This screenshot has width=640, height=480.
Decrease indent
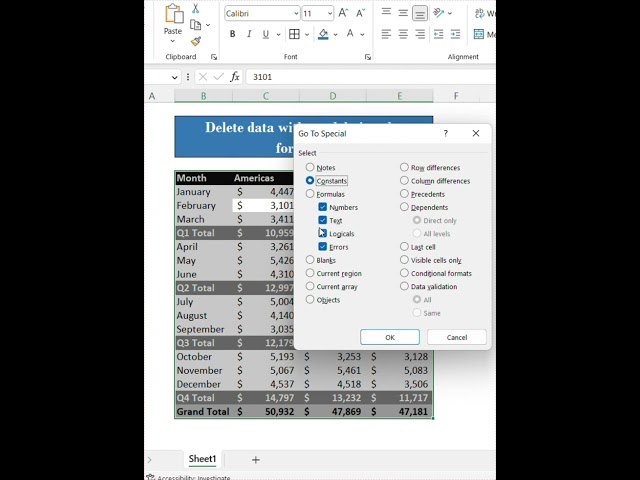pos(439,34)
